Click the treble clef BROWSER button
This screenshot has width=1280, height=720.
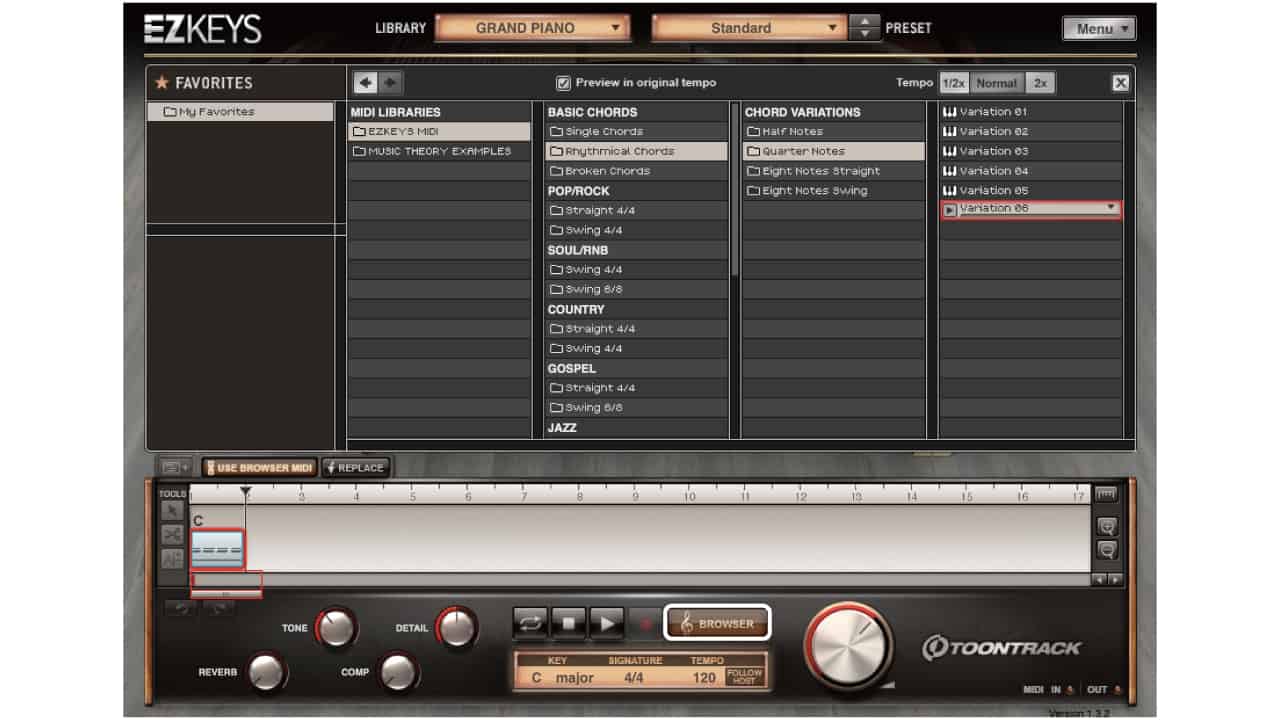[718, 623]
